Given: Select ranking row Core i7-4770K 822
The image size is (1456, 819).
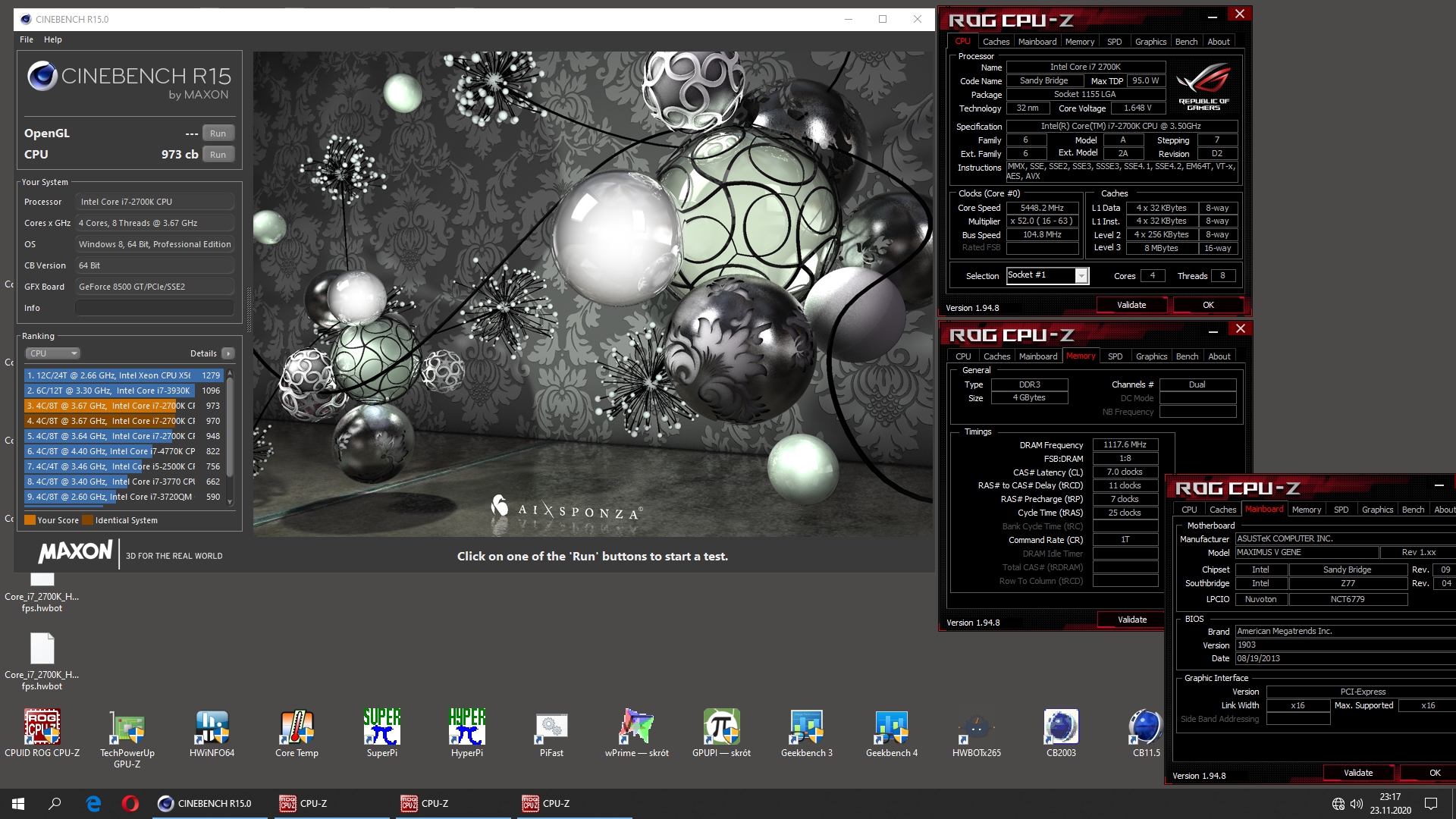Looking at the screenshot, I should tap(124, 451).
